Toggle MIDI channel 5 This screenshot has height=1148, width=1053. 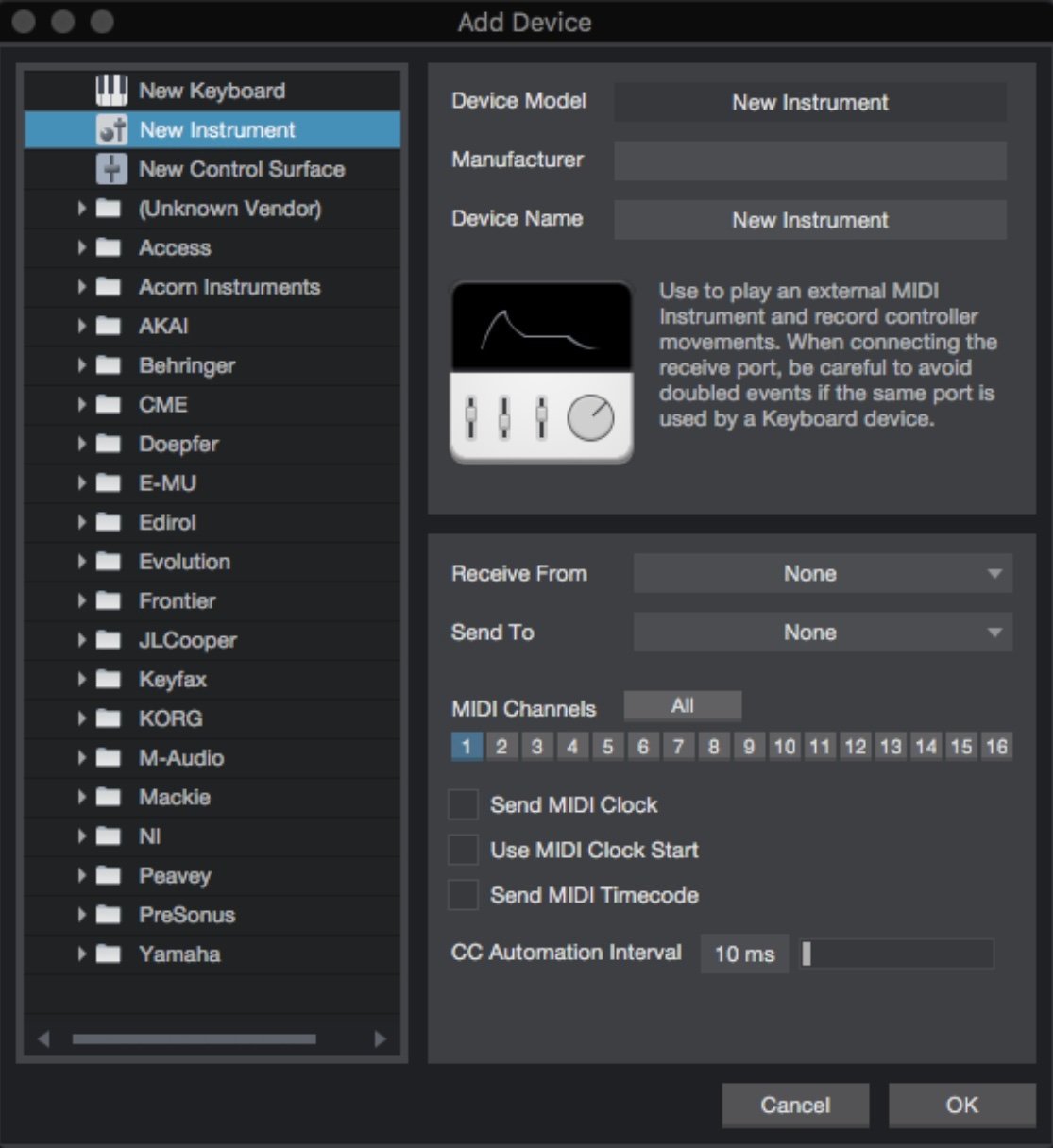tap(607, 747)
